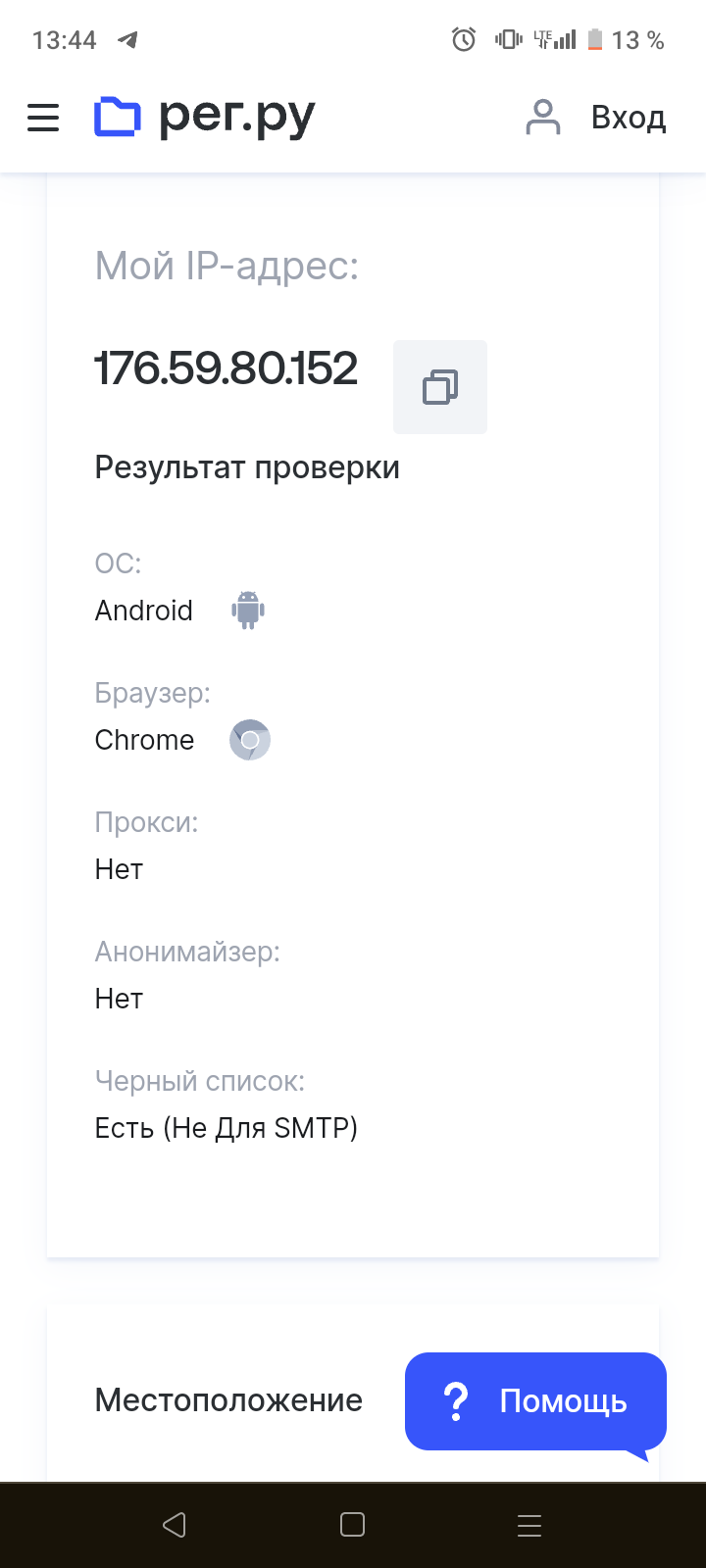Copy the IP address with copy icon
The height and width of the screenshot is (1568, 706).
(x=440, y=387)
